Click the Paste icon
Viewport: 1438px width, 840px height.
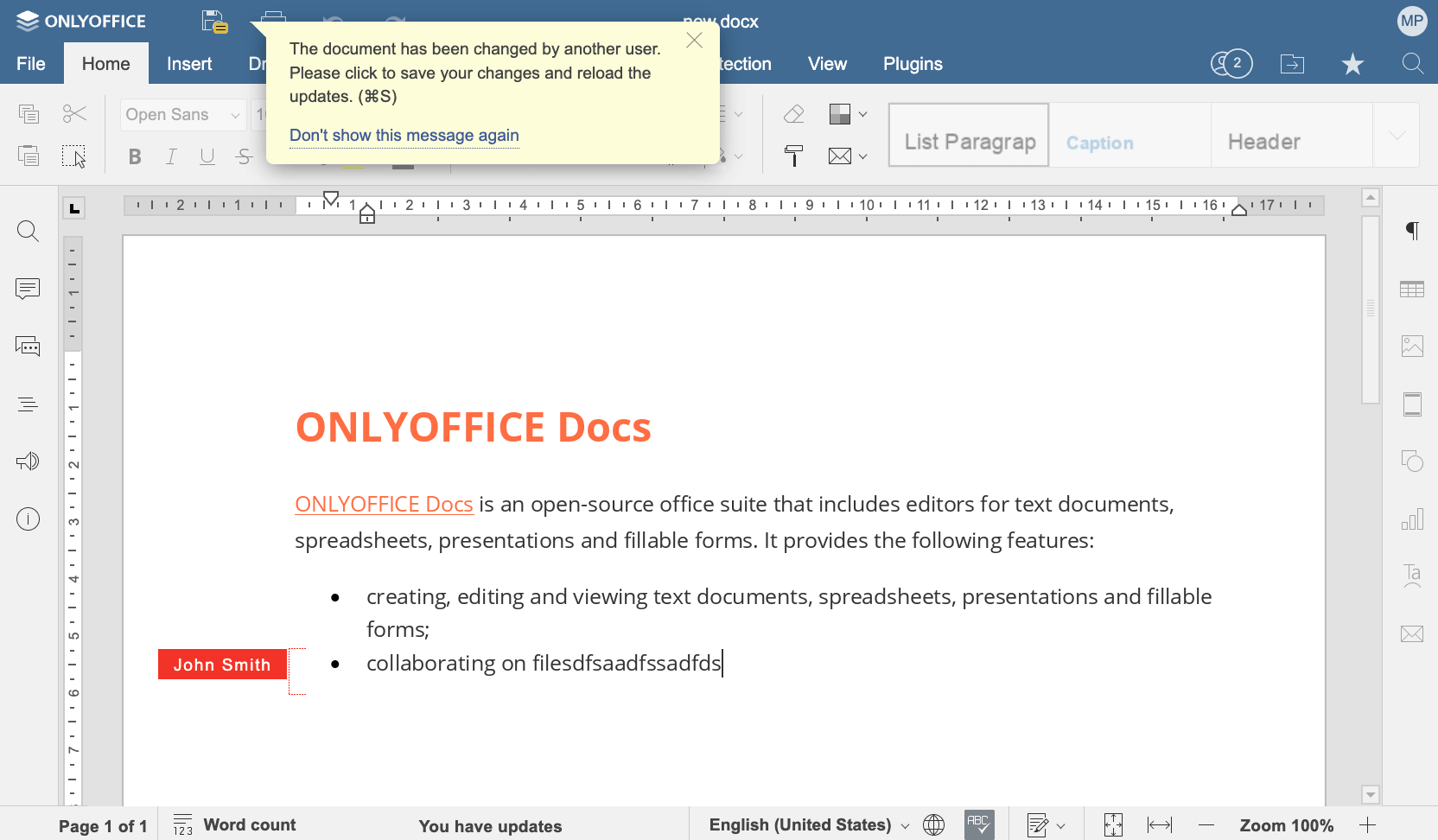coord(29,156)
